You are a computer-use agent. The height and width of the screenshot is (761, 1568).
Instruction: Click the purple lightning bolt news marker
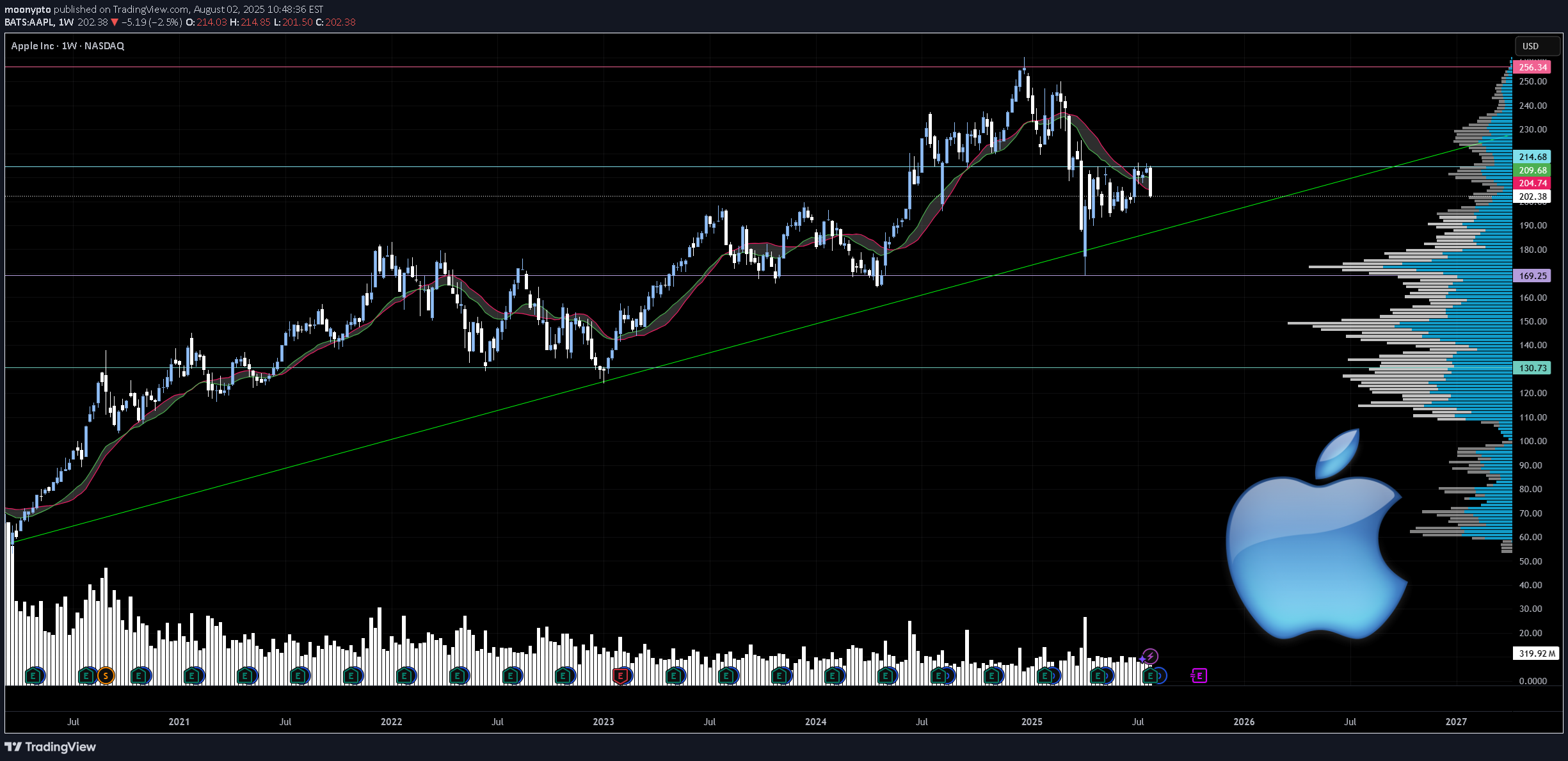1151,656
